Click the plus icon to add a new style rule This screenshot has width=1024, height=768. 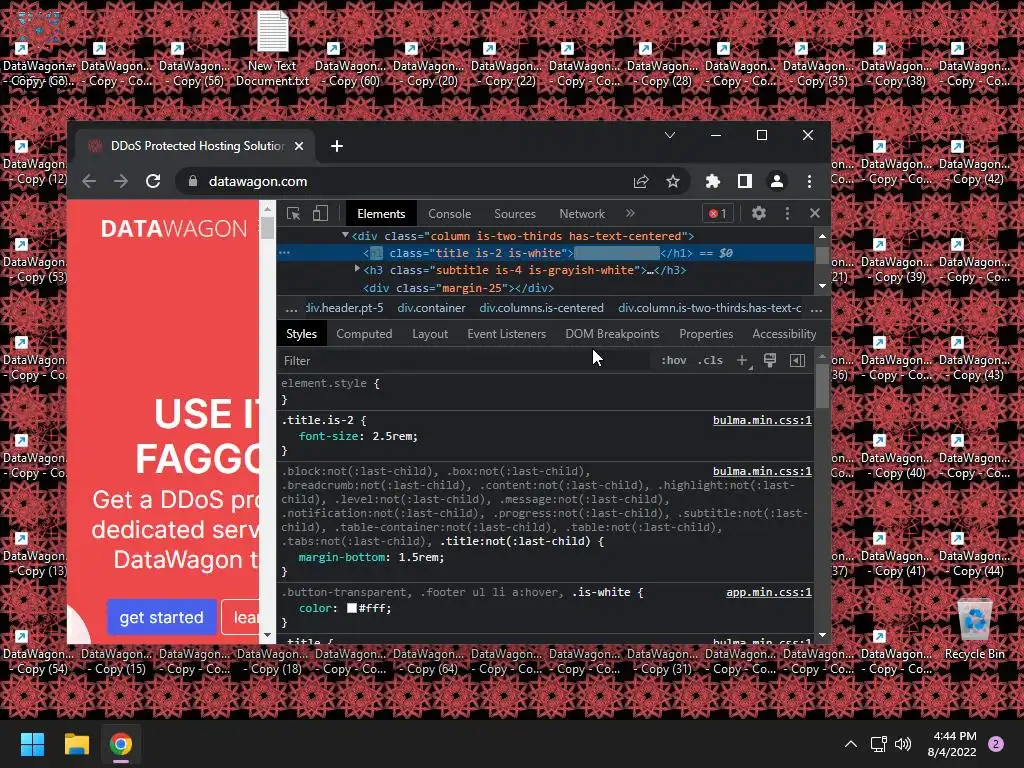click(x=742, y=360)
